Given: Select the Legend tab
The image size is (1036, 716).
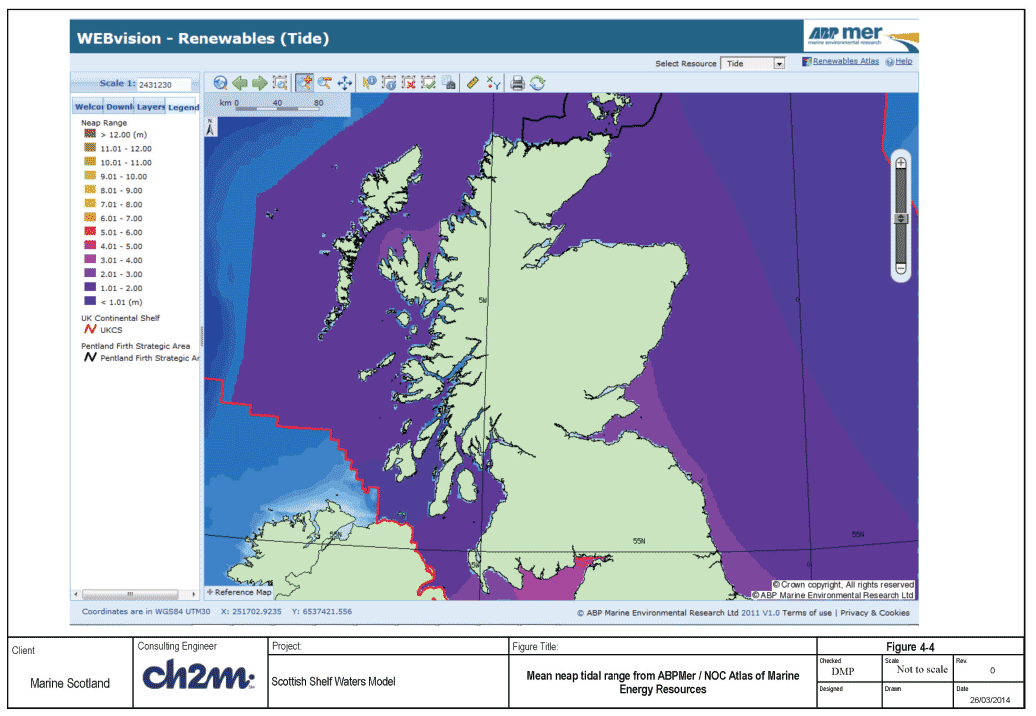Looking at the screenshot, I should pyautogui.click(x=183, y=106).
